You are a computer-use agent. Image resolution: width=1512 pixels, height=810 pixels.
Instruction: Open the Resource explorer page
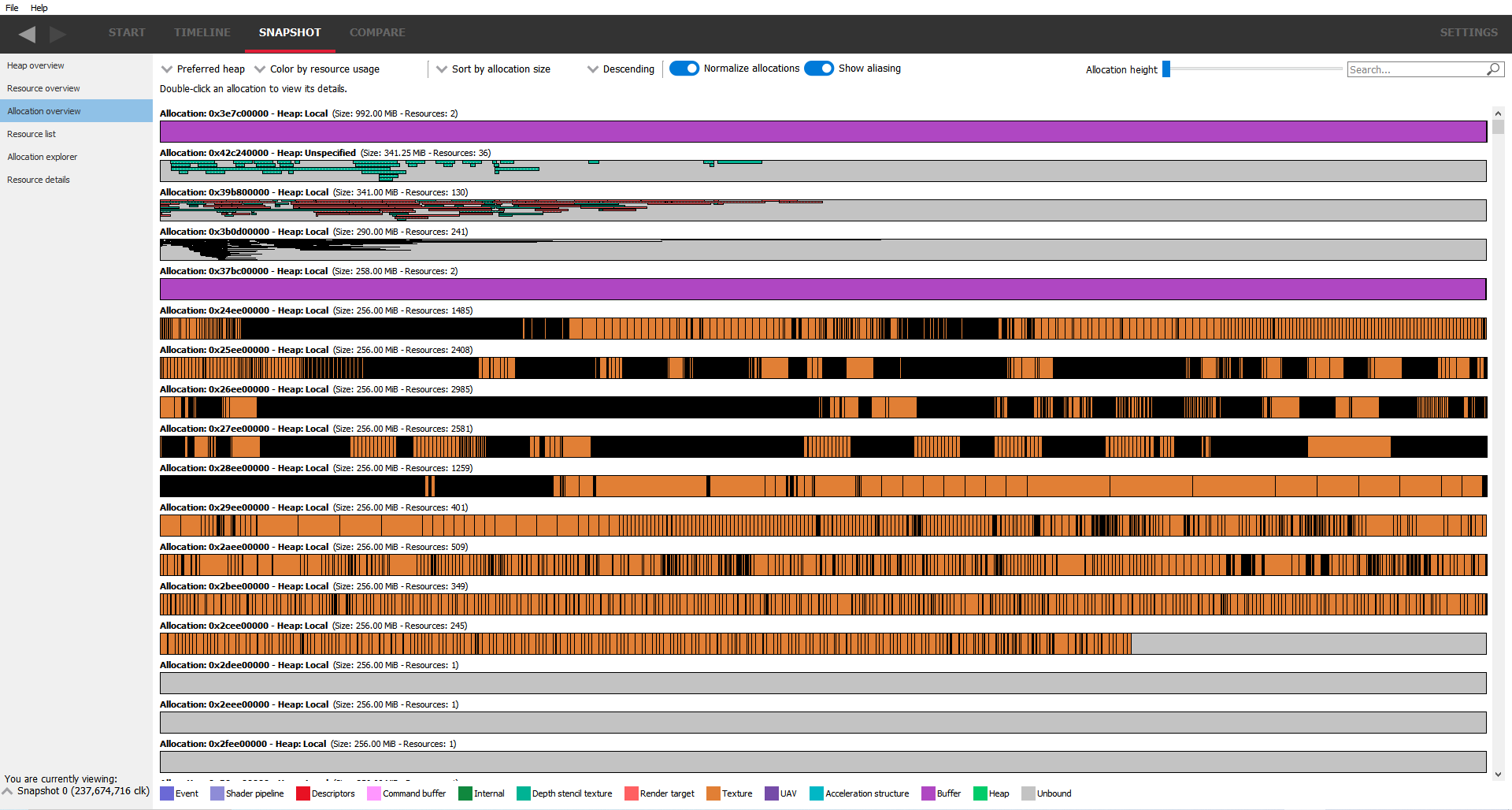coord(43,156)
